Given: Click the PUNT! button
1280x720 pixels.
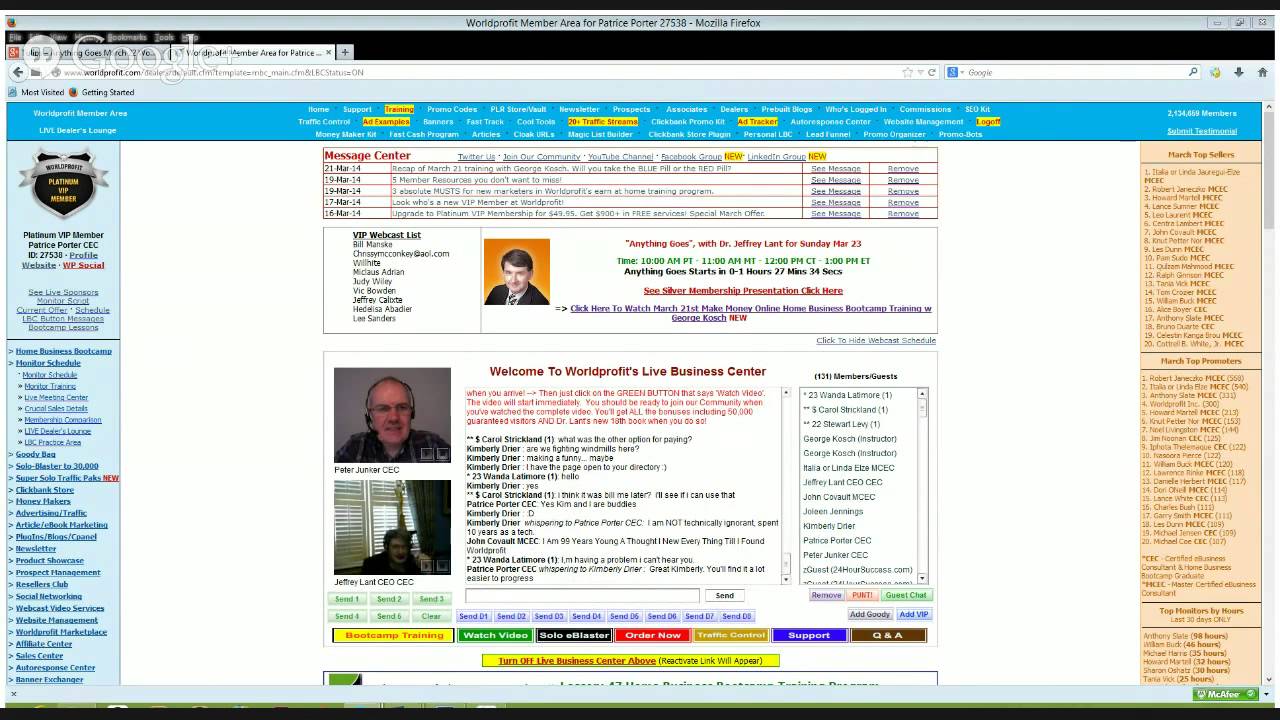Looking at the screenshot, I should click(x=862, y=595).
